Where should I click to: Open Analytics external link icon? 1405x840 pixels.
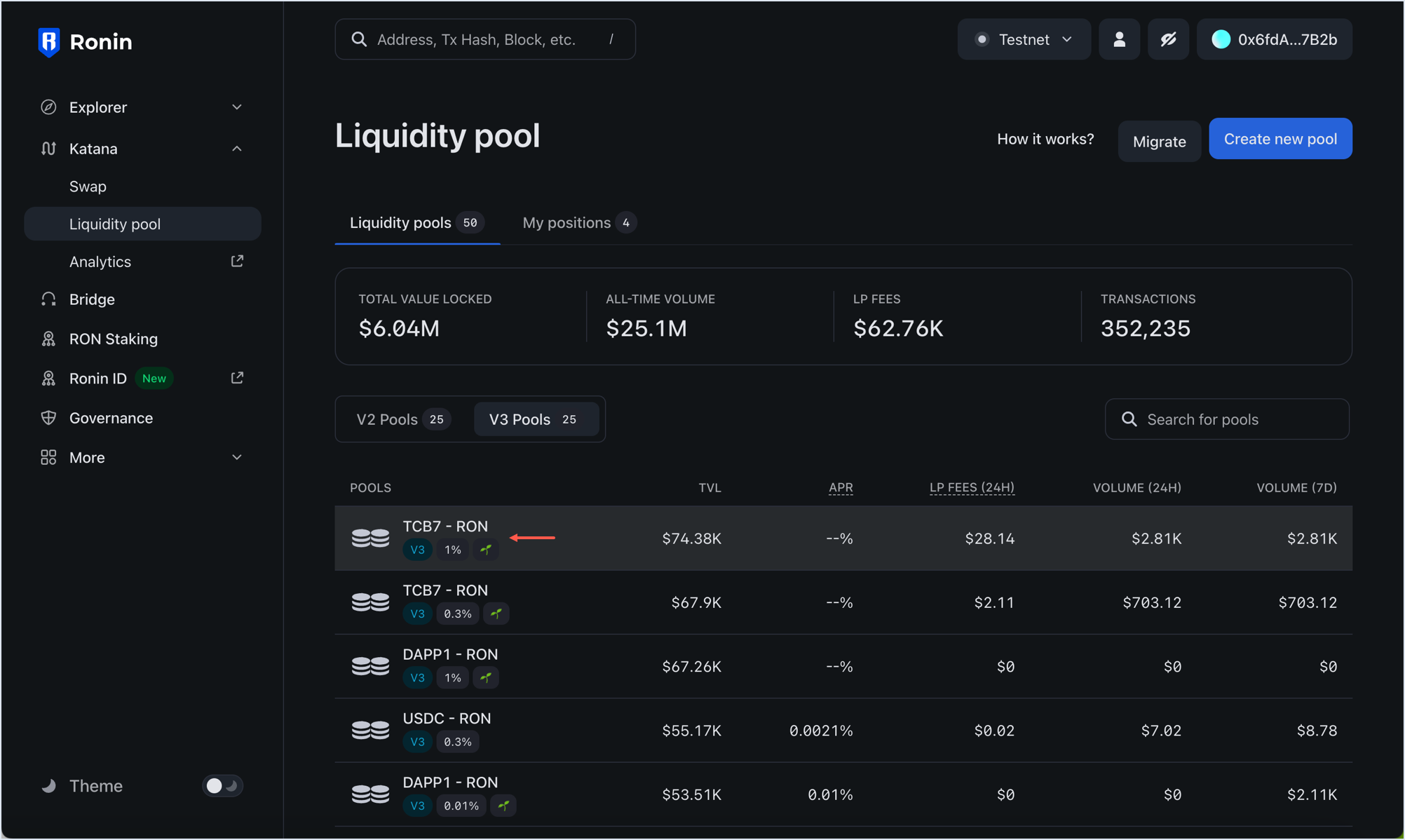pyautogui.click(x=237, y=261)
